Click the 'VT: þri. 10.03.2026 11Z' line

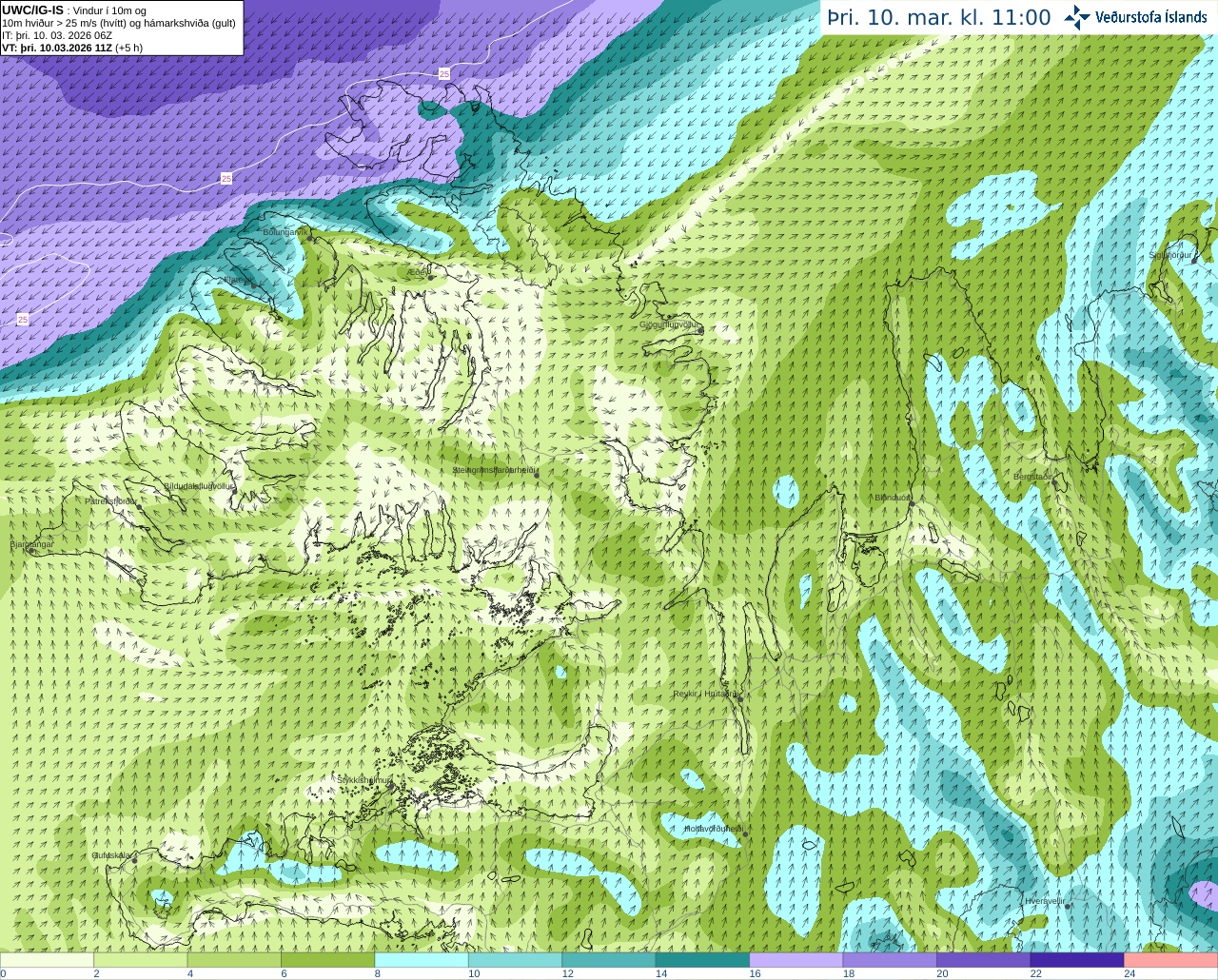72,48
